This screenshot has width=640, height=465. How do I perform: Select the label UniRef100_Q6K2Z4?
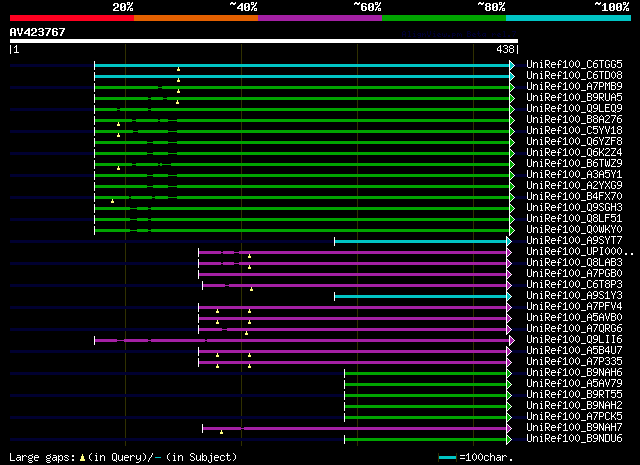point(574,153)
